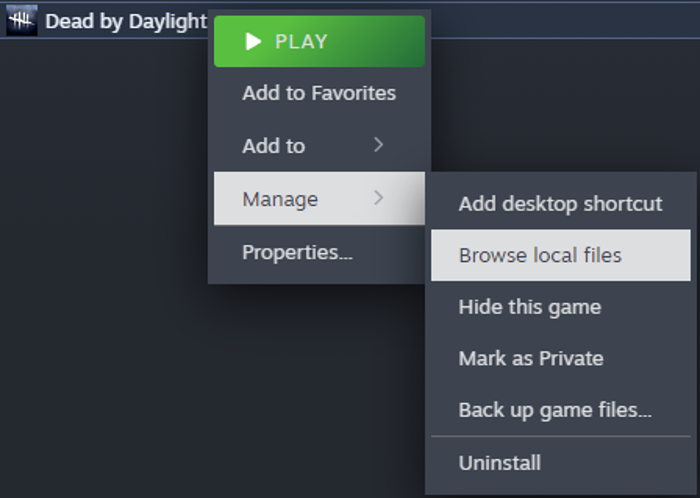Click the separator line above Uninstall
The image size is (700, 498).
point(561,436)
